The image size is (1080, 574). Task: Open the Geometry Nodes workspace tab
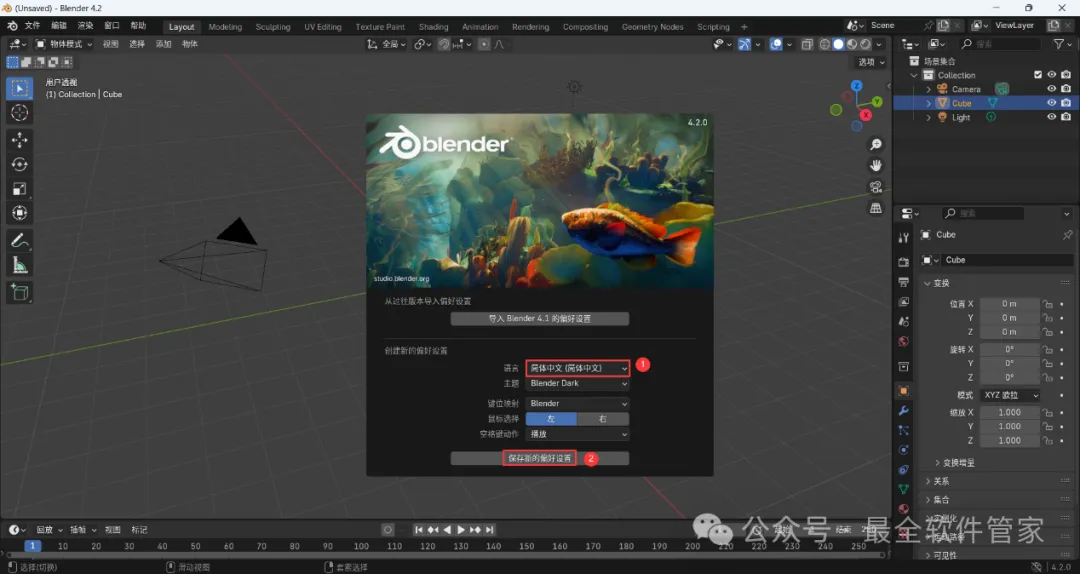pyautogui.click(x=652, y=27)
